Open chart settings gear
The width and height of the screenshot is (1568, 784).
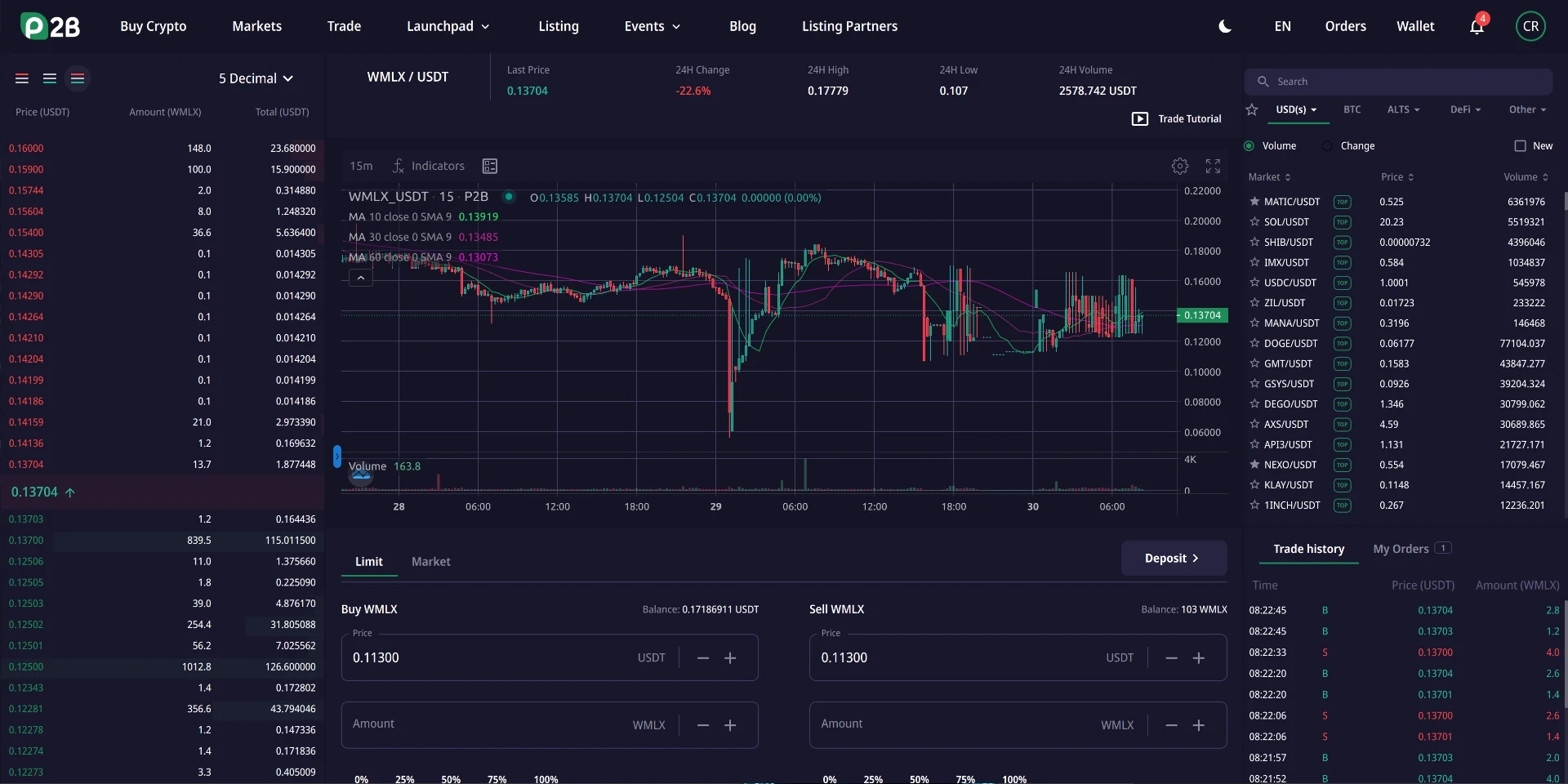[x=1180, y=166]
